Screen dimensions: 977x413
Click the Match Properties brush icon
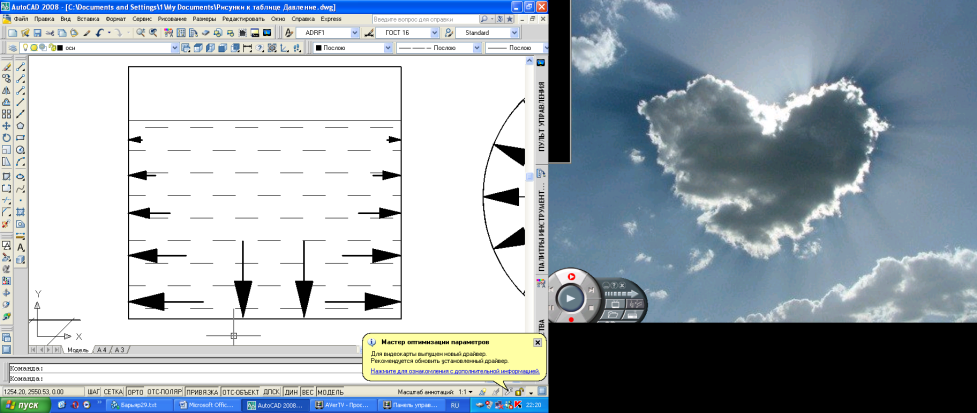tap(86, 32)
